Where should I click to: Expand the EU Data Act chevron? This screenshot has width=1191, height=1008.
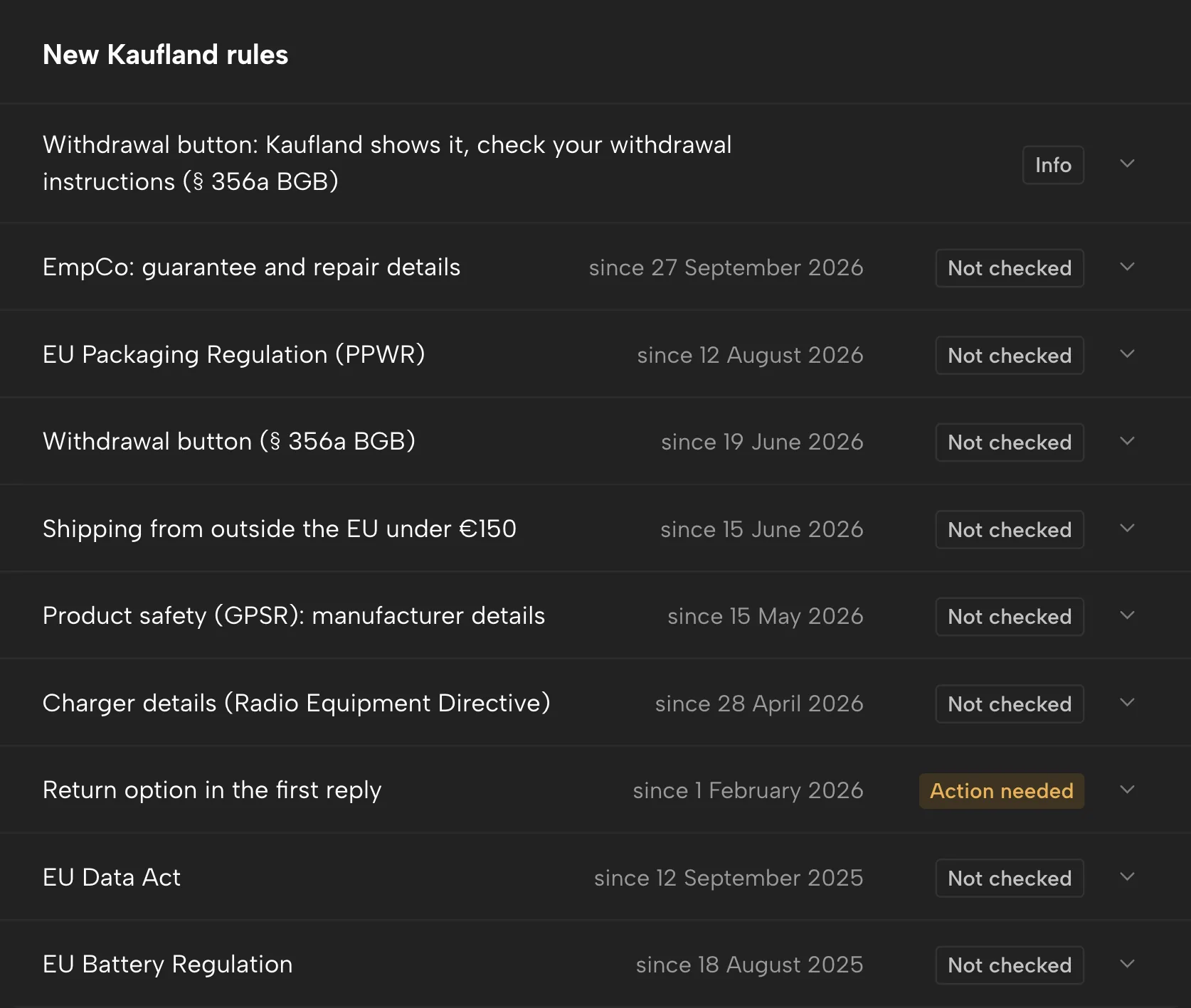(1127, 877)
